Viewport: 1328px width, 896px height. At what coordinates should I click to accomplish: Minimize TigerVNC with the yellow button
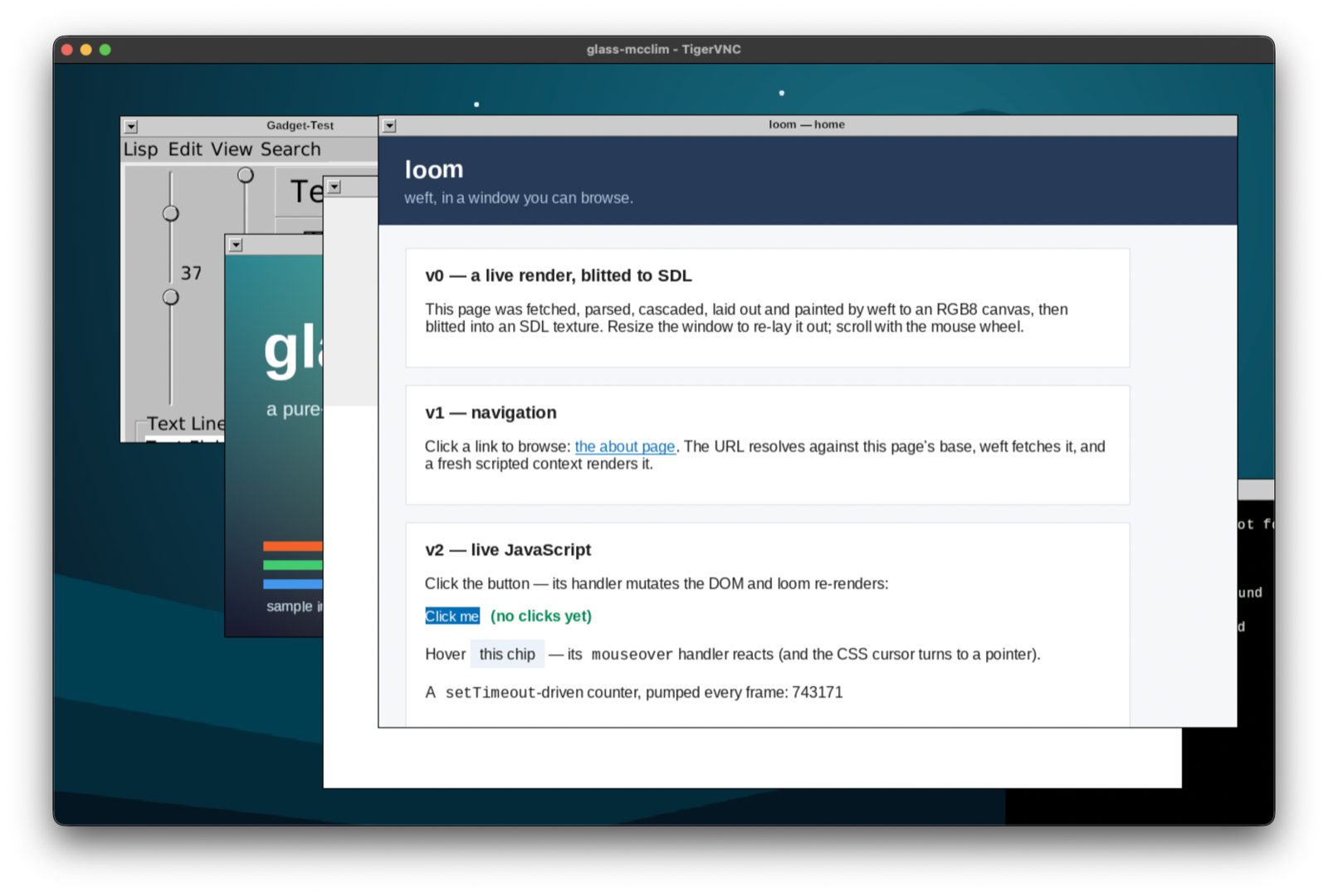[x=86, y=50]
